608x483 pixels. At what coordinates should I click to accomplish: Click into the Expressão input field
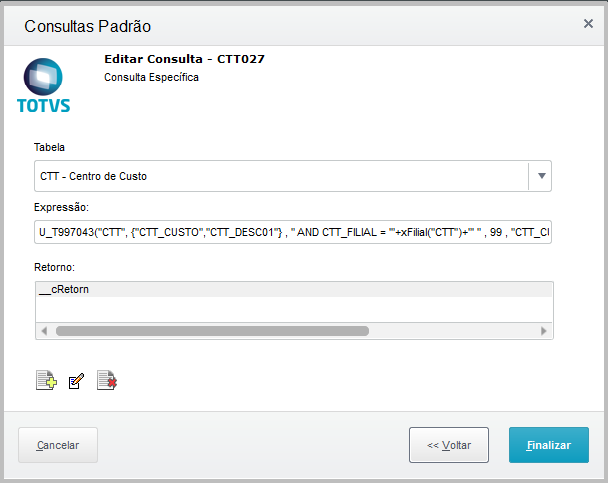point(292,234)
